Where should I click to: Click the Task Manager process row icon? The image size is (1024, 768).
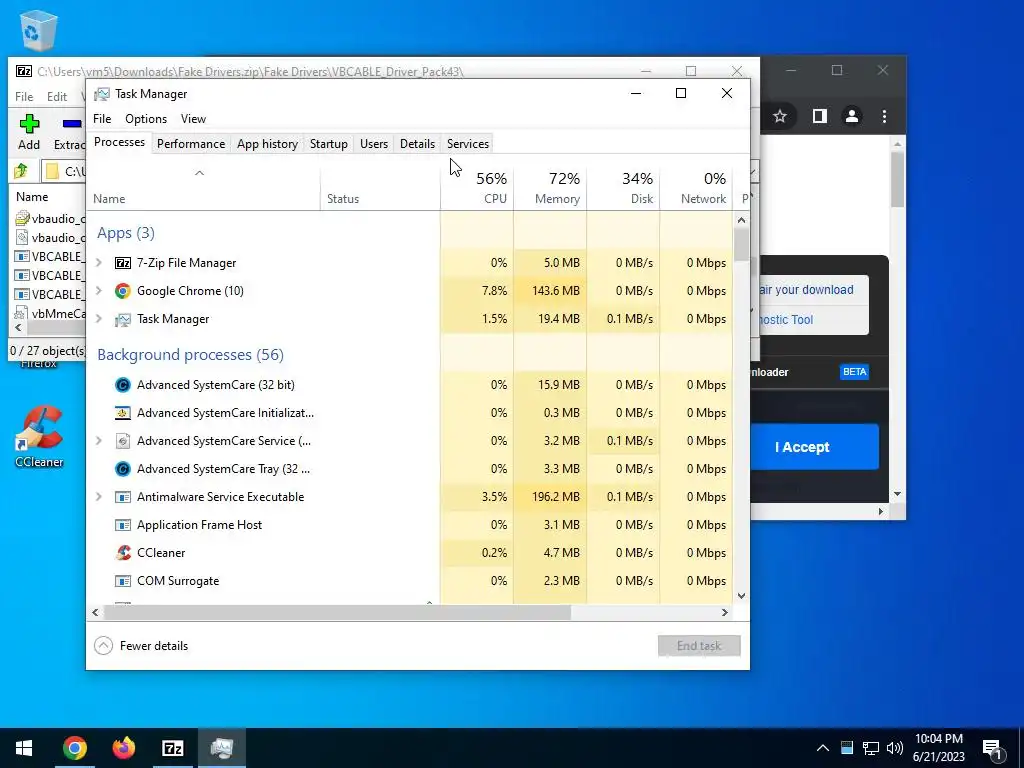click(x=123, y=319)
